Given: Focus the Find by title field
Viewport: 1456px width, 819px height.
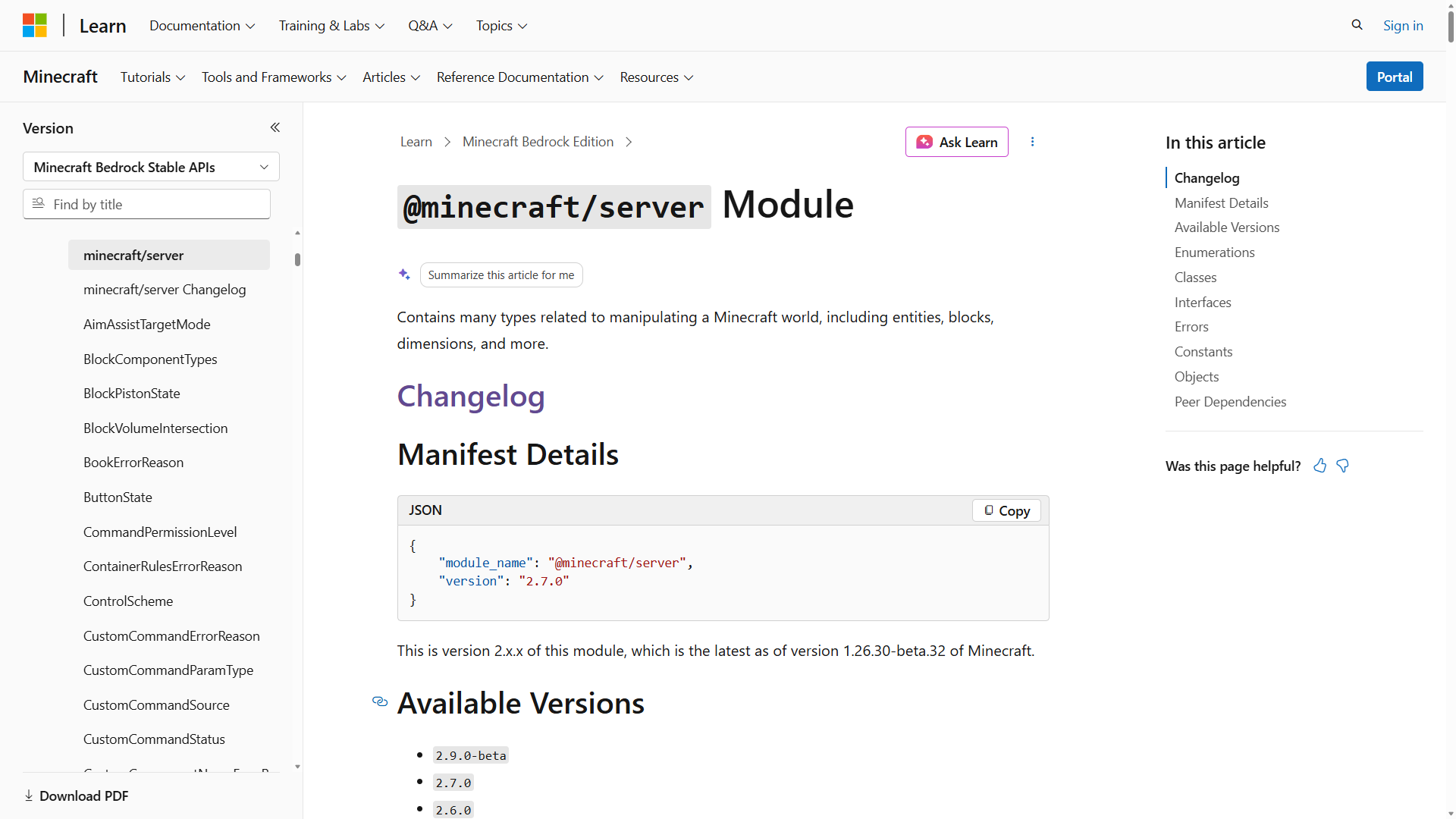Looking at the screenshot, I should [x=146, y=204].
